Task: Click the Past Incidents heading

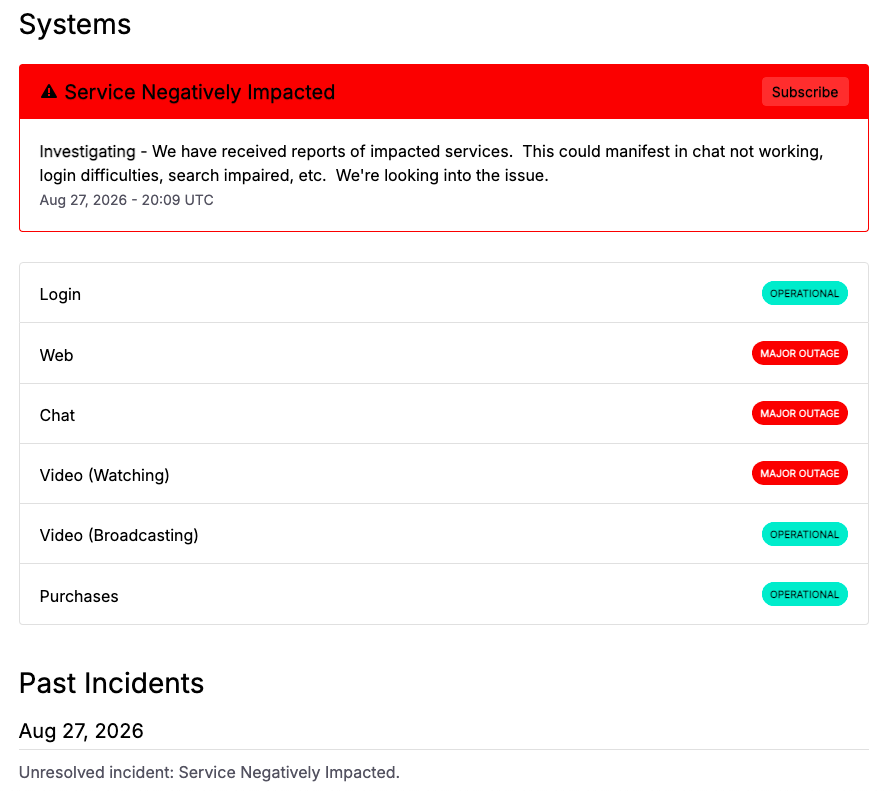Action: 111,683
